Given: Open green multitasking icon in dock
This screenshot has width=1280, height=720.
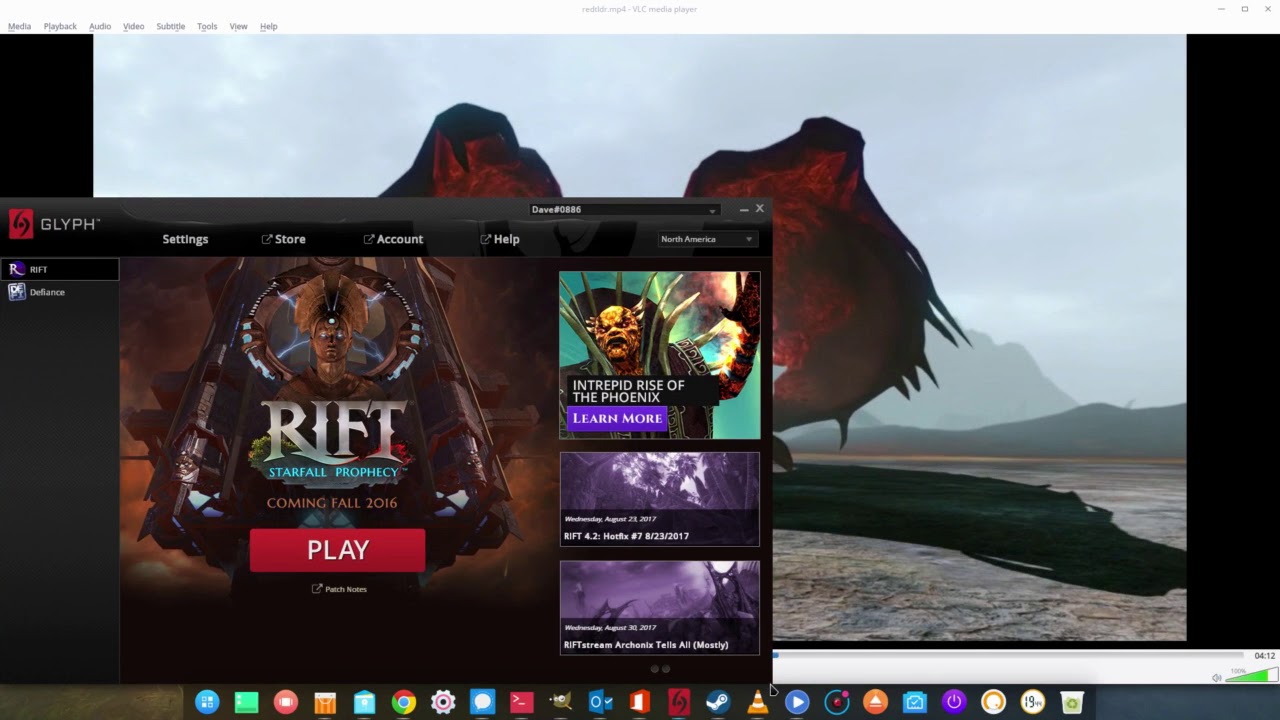Looking at the screenshot, I should 246,702.
